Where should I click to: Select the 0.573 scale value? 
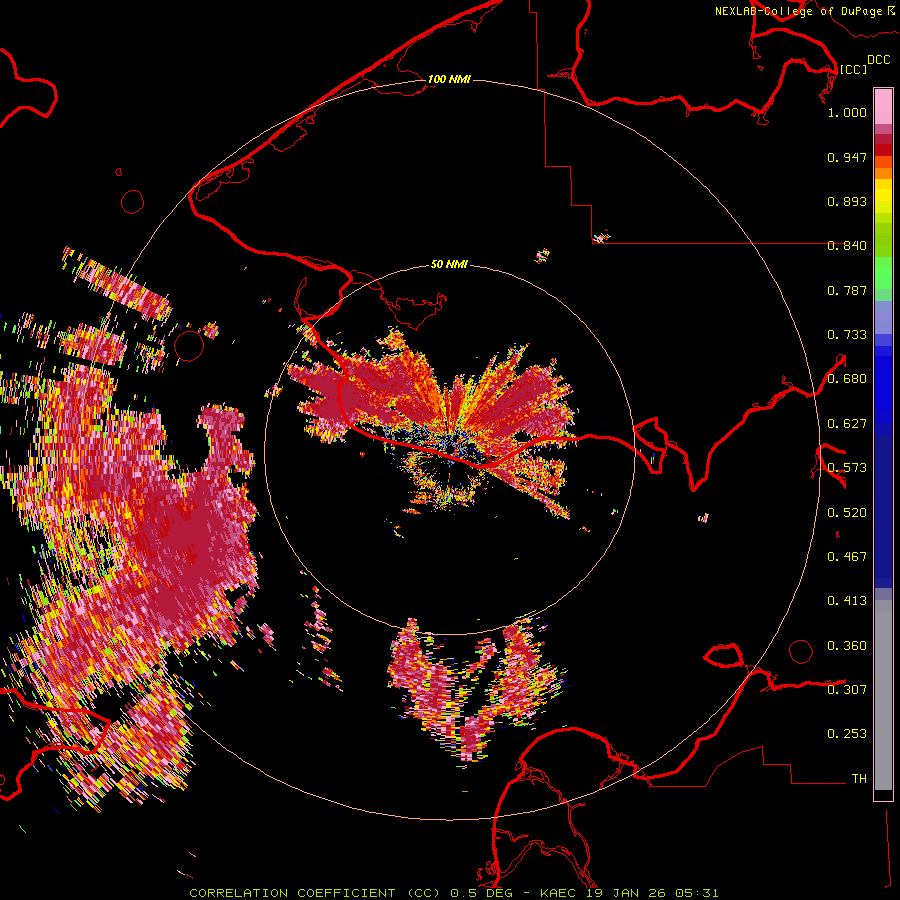pos(847,468)
